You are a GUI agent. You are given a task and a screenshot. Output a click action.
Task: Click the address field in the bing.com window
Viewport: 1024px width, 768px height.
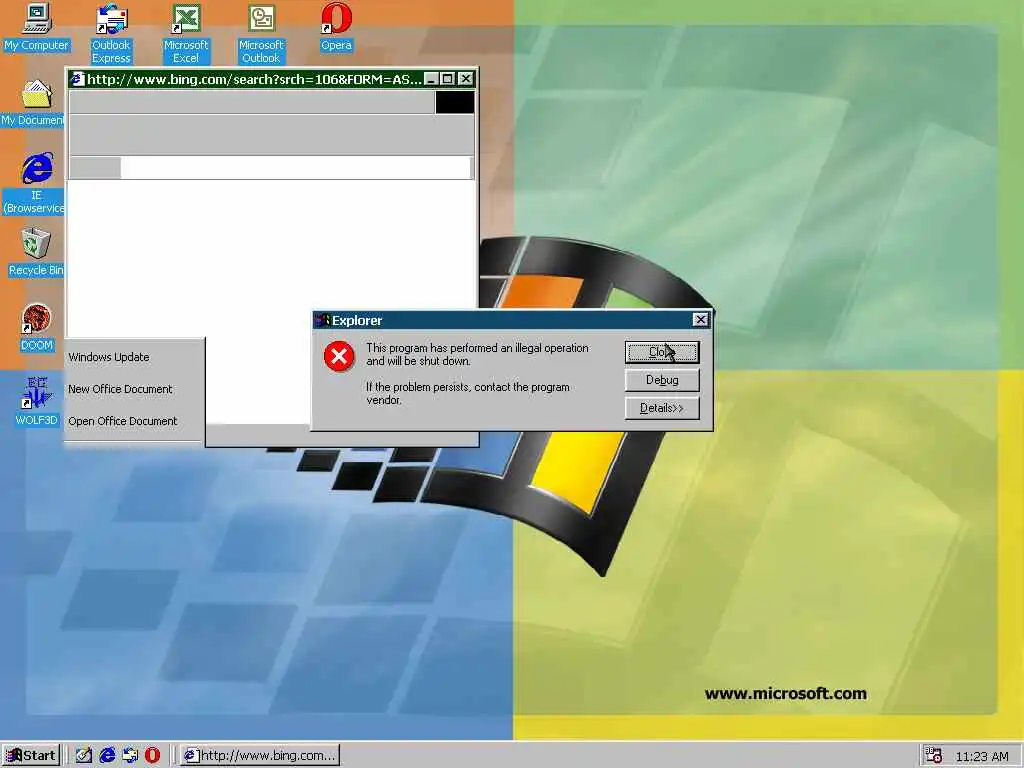[295, 168]
